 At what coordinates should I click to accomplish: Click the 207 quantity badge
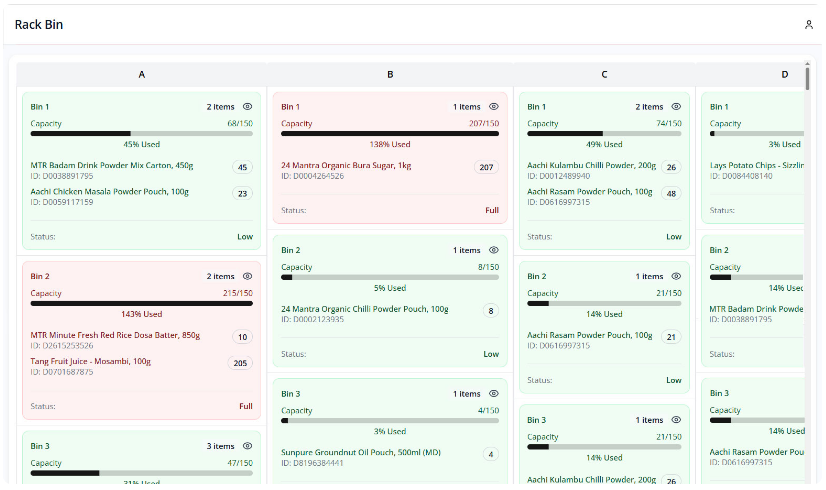[x=486, y=167]
